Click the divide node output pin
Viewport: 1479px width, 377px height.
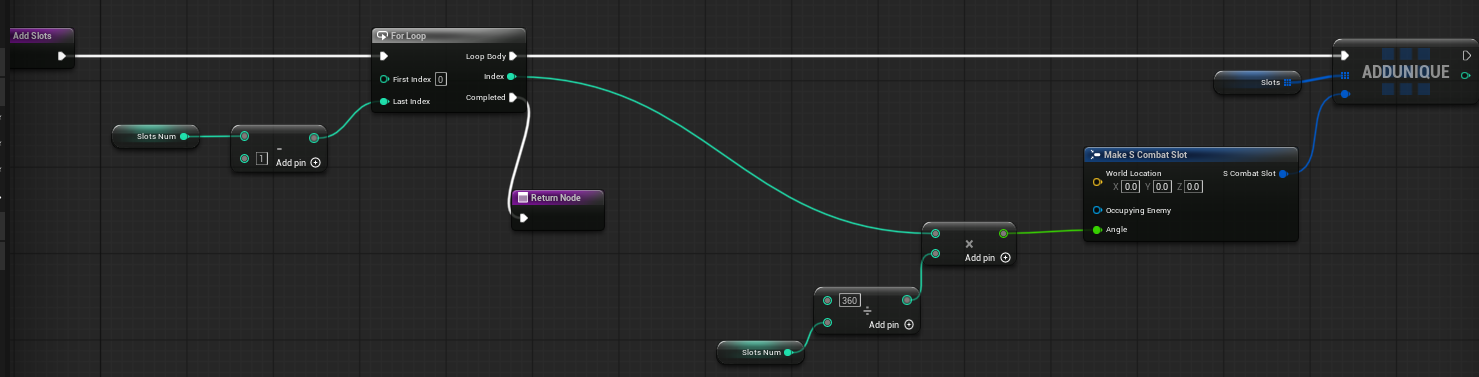tap(907, 300)
